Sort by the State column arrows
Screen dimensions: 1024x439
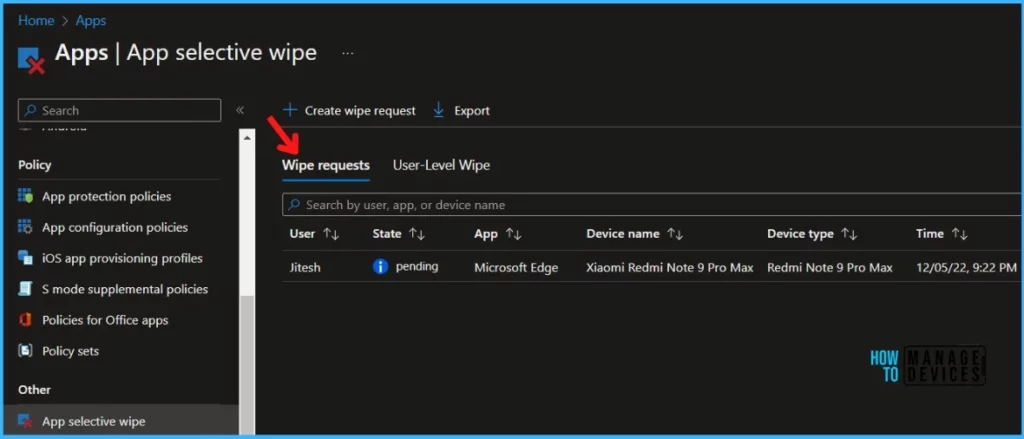(x=417, y=234)
